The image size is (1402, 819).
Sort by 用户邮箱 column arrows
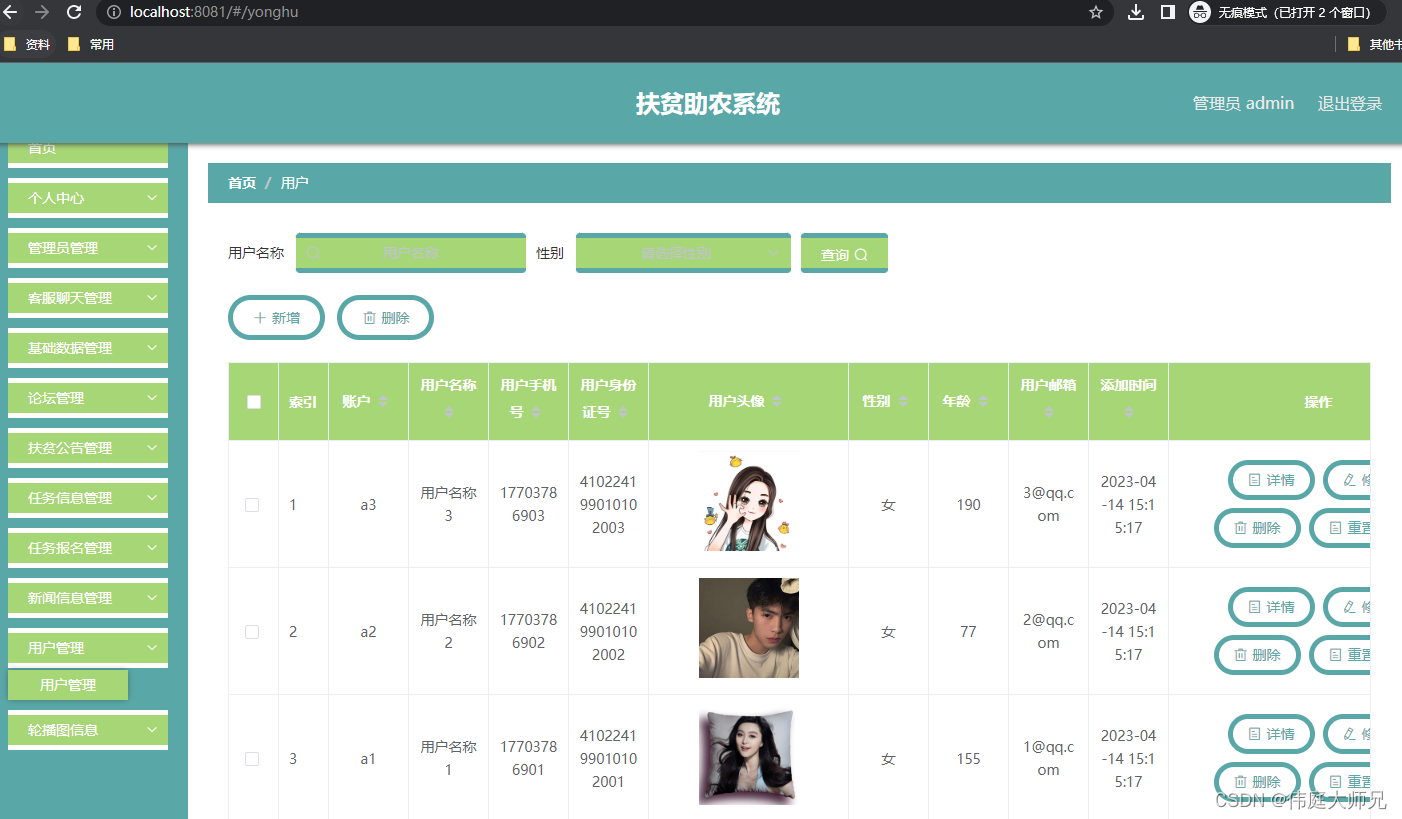pos(1048,411)
